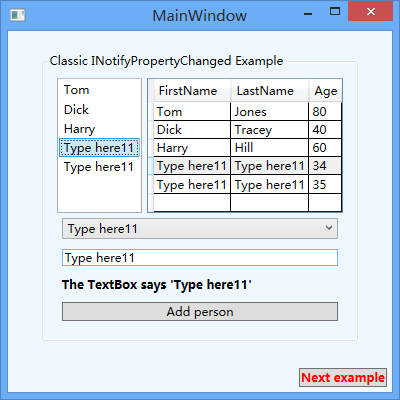Click the Tracey LastName cell
This screenshot has height=400, width=400.
(x=269, y=130)
